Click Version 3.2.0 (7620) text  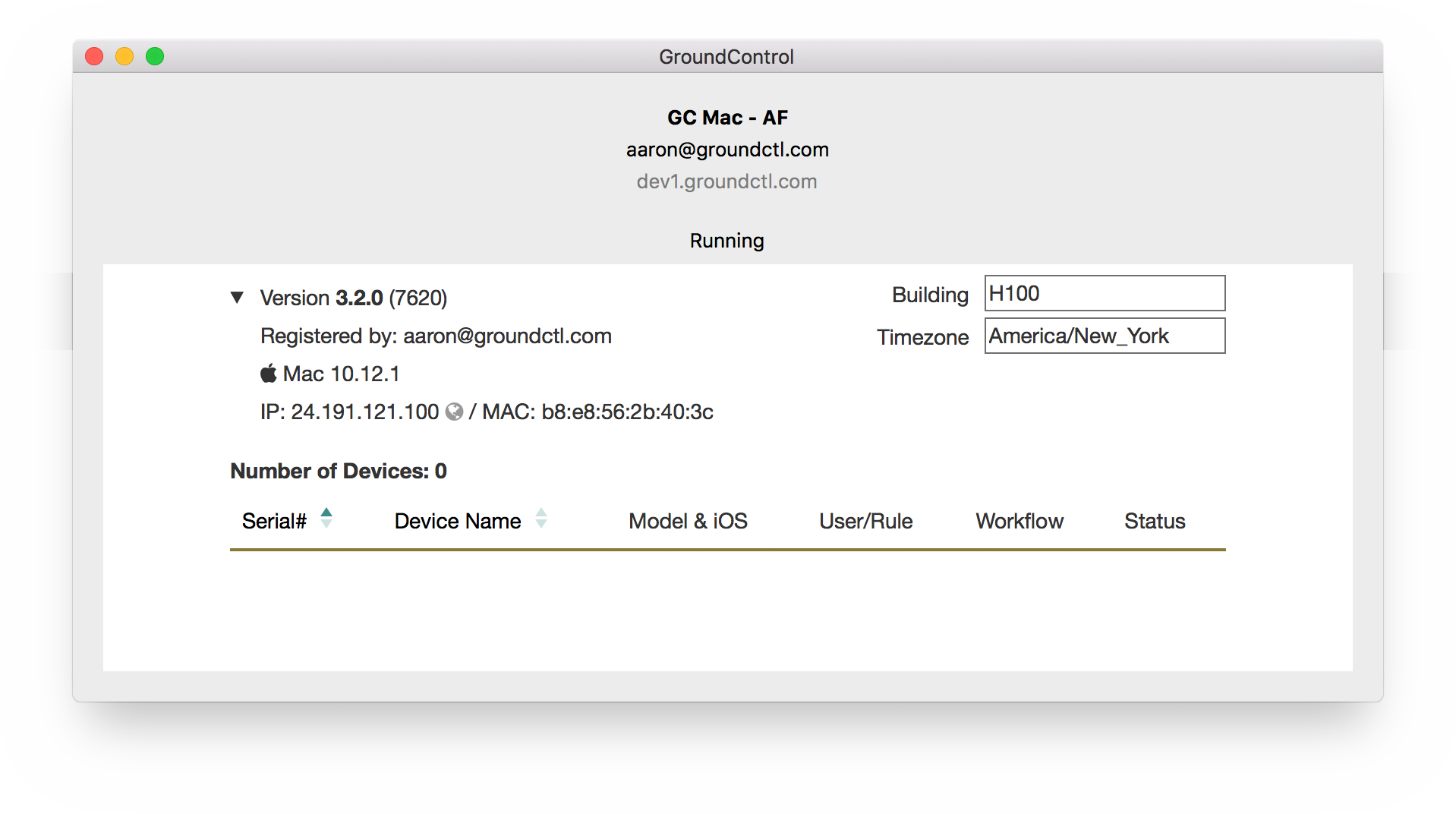tap(354, 298)
